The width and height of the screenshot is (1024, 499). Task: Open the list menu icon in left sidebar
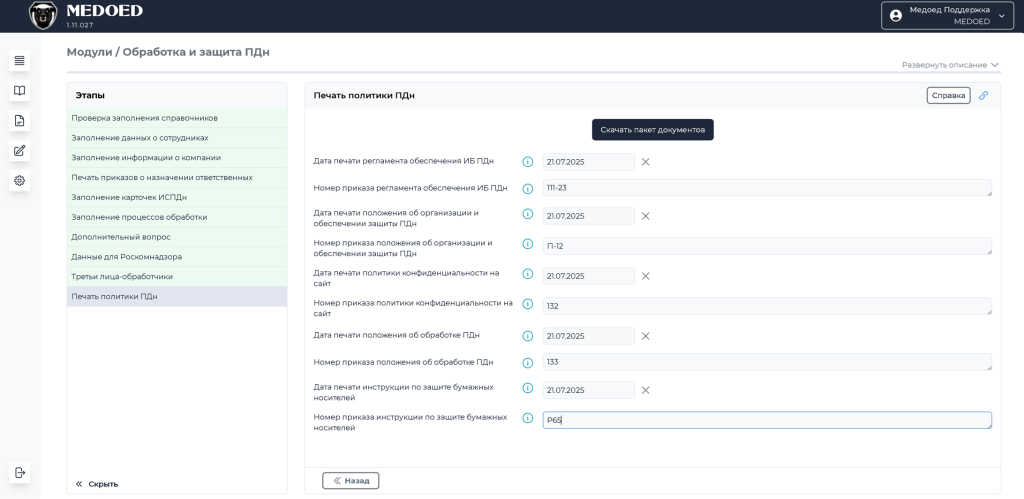pos(20,61)
